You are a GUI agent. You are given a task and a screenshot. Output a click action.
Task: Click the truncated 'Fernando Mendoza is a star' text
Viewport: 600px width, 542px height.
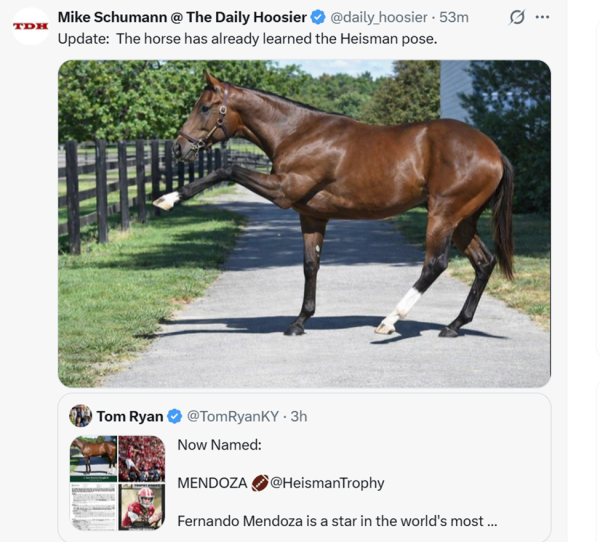337,521
